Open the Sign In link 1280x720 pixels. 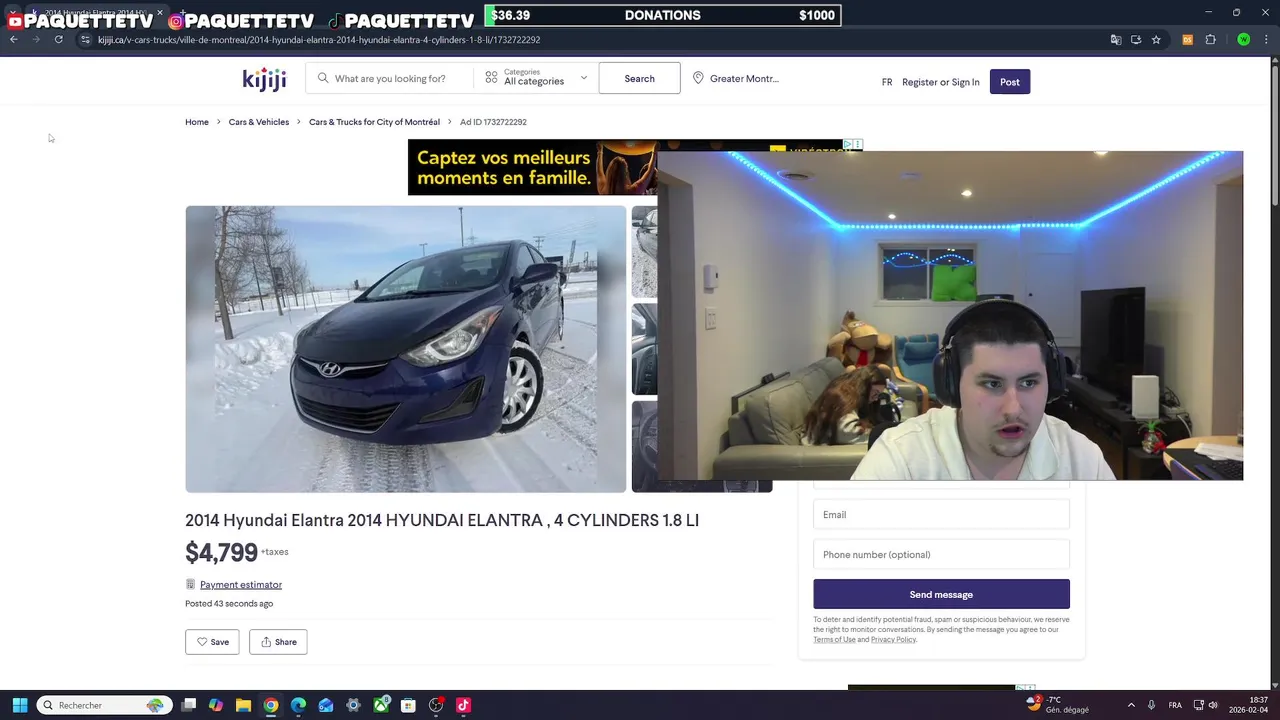[966, 82]
